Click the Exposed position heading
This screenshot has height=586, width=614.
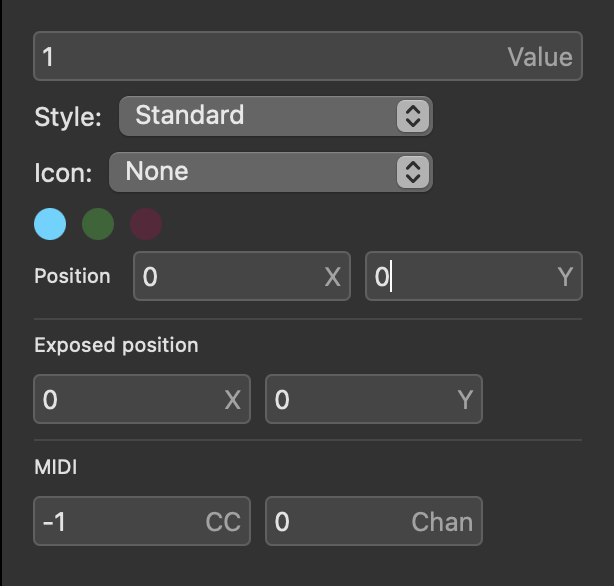point(116,345)
